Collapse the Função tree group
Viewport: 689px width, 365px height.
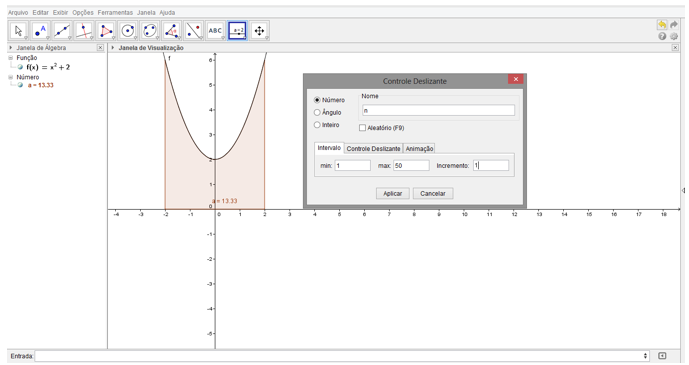tap(11, 58)
